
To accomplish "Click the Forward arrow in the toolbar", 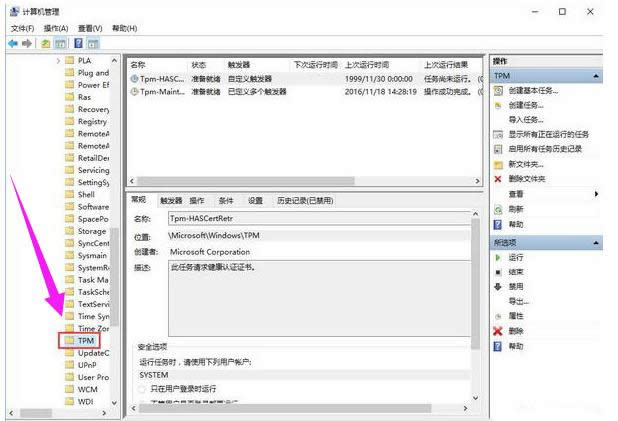I will [28, 44].
